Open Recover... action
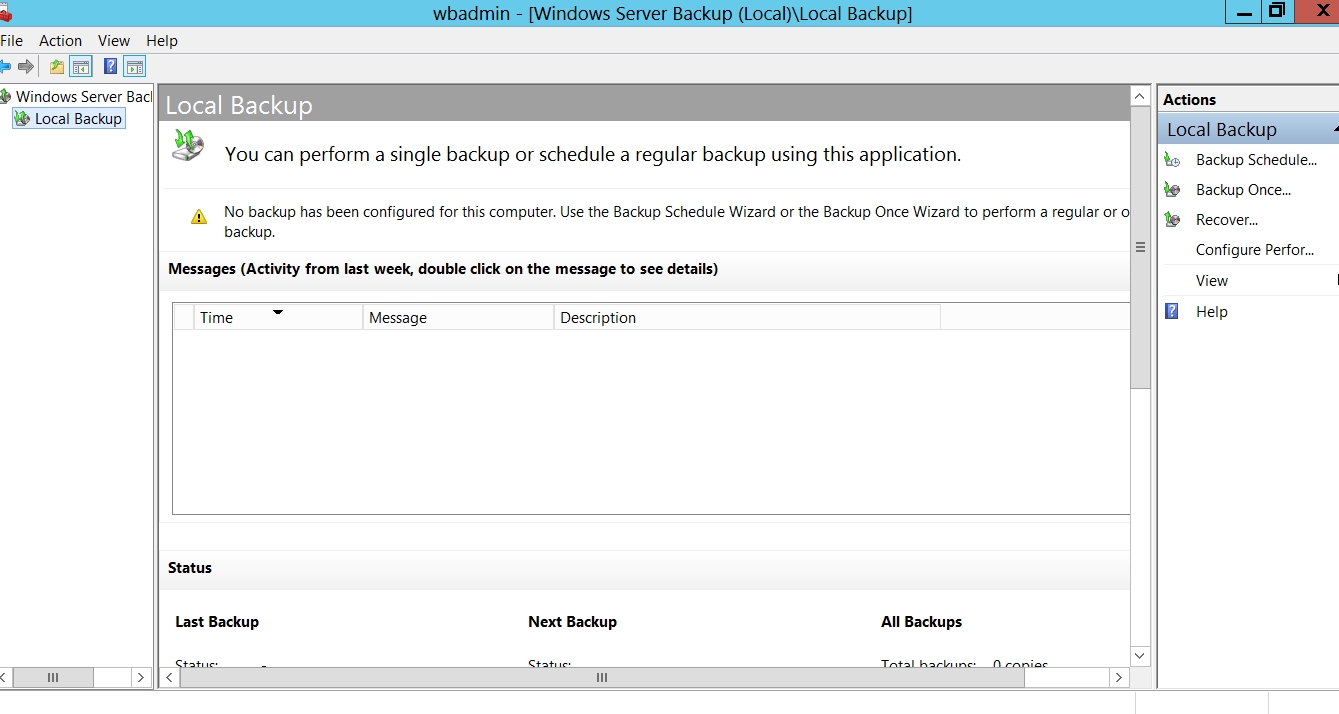Image resolution: width=1339 pixels, height=714 pixels. tap(1227, 220)
